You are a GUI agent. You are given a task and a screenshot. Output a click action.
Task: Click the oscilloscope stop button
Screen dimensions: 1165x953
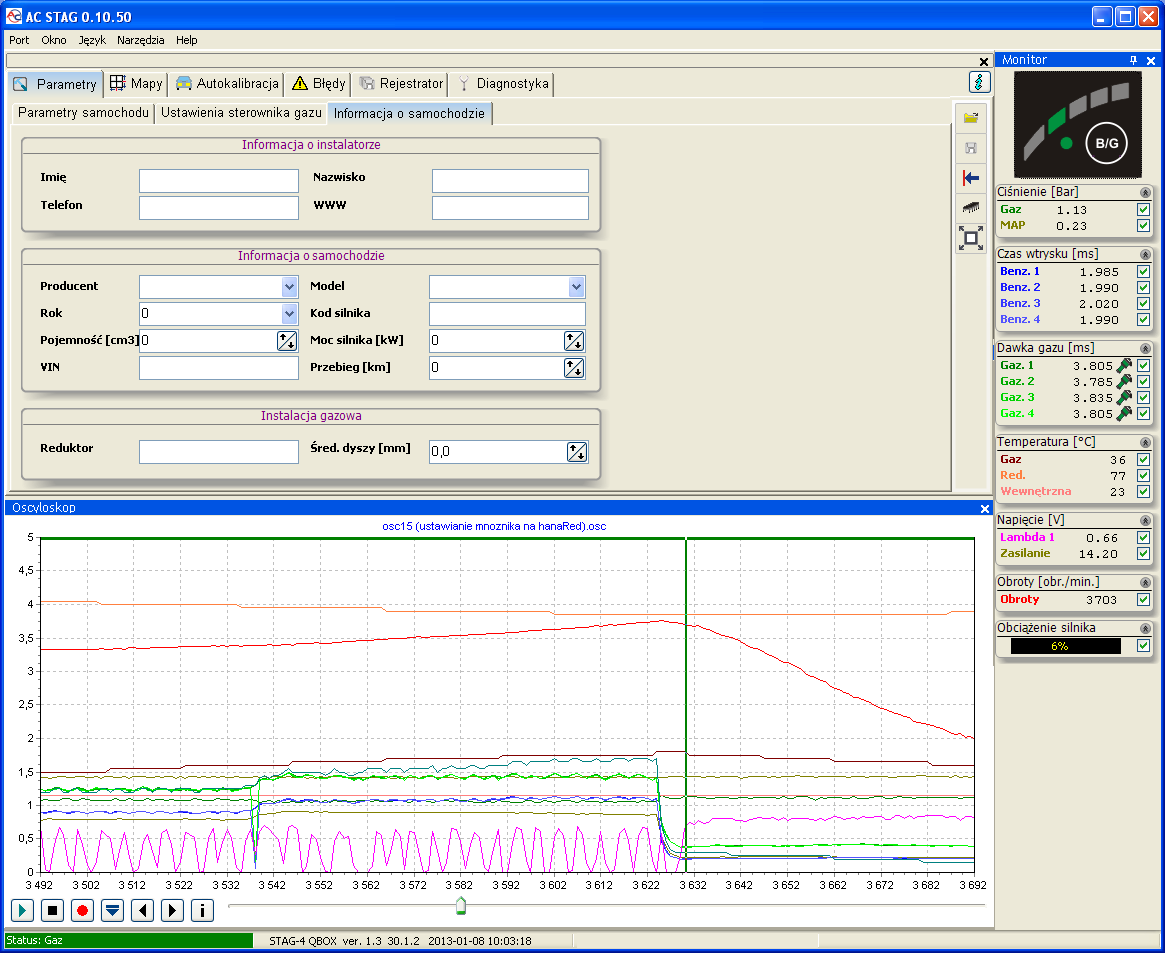[52, 910]
